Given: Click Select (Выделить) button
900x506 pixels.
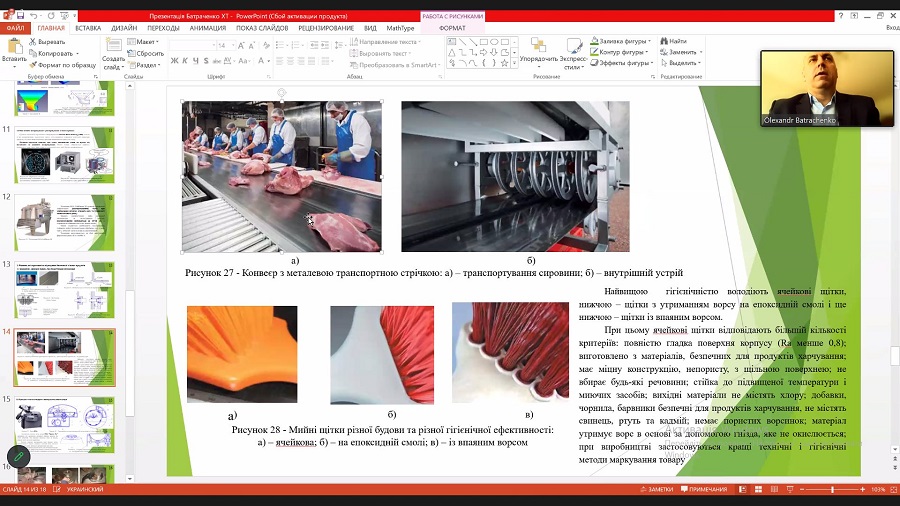Looking at the screenshot, I should tap(681, 63).
